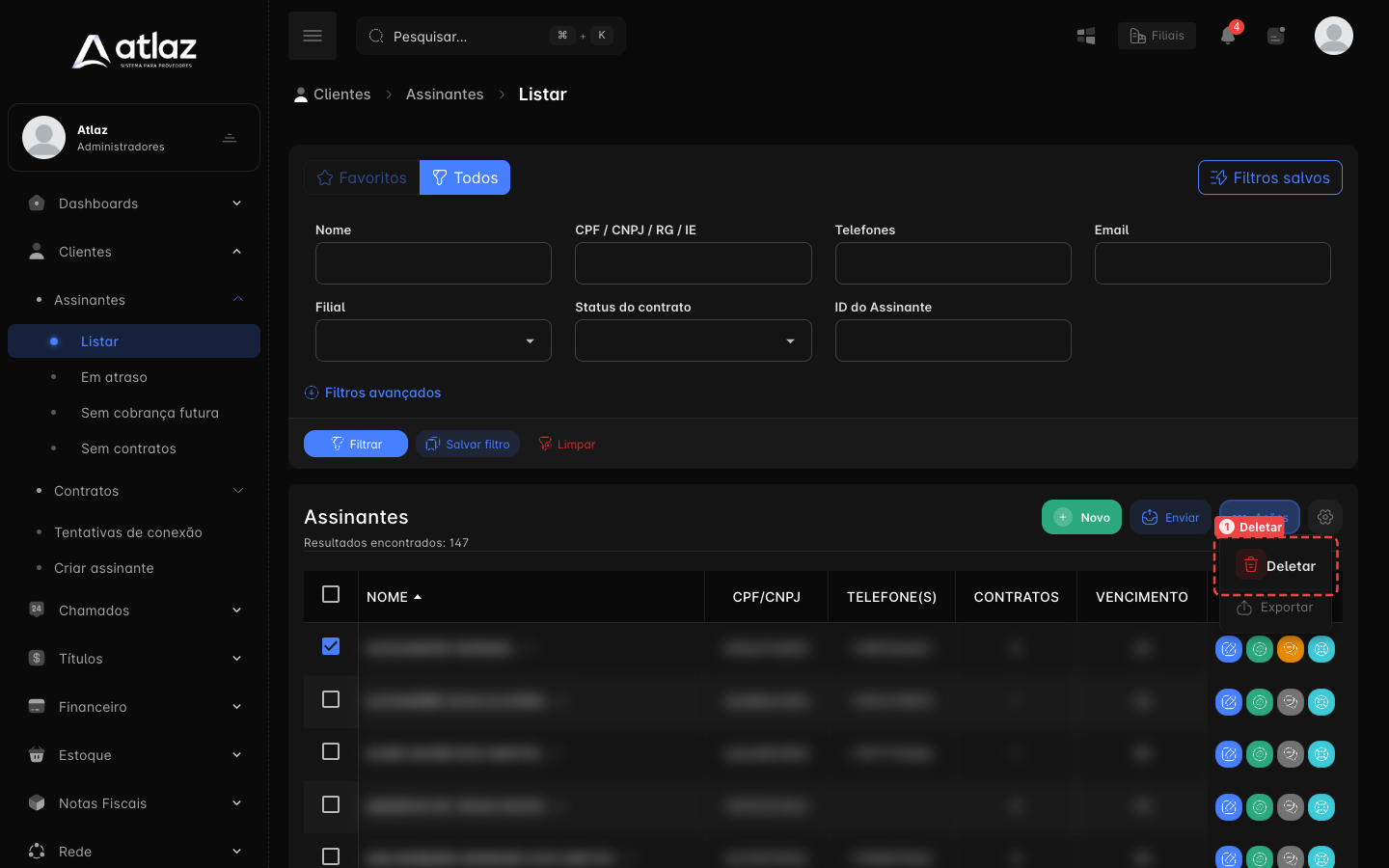Click the Dashboards icon in the sidebar

click(x=37, y=203)
